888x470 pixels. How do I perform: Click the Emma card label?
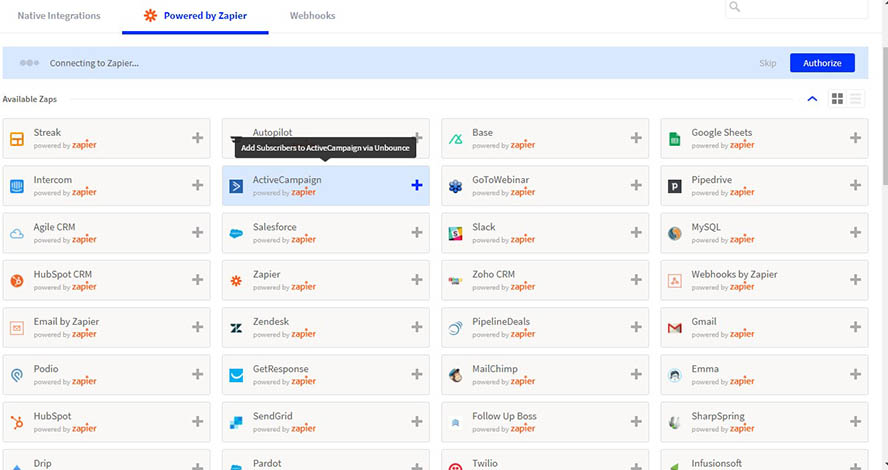click(705, 369)
